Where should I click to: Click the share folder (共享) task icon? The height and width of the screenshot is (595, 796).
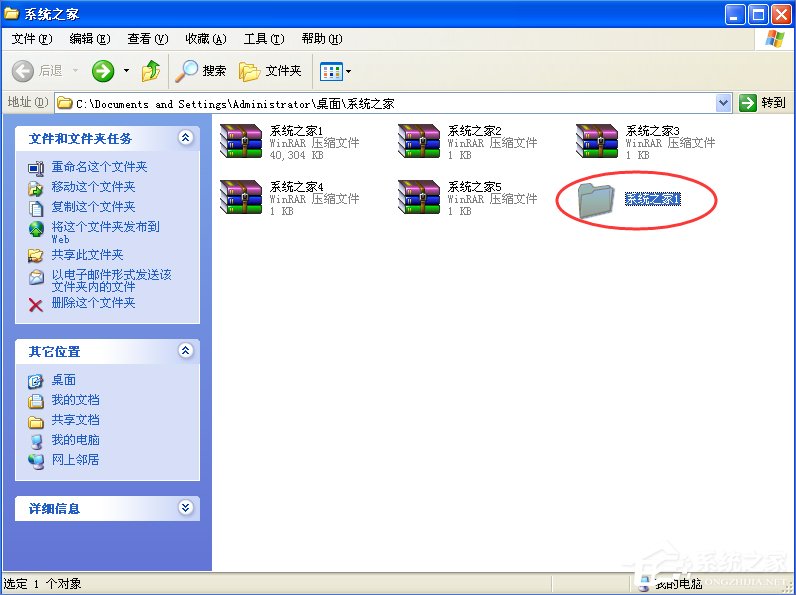point(36,255)
